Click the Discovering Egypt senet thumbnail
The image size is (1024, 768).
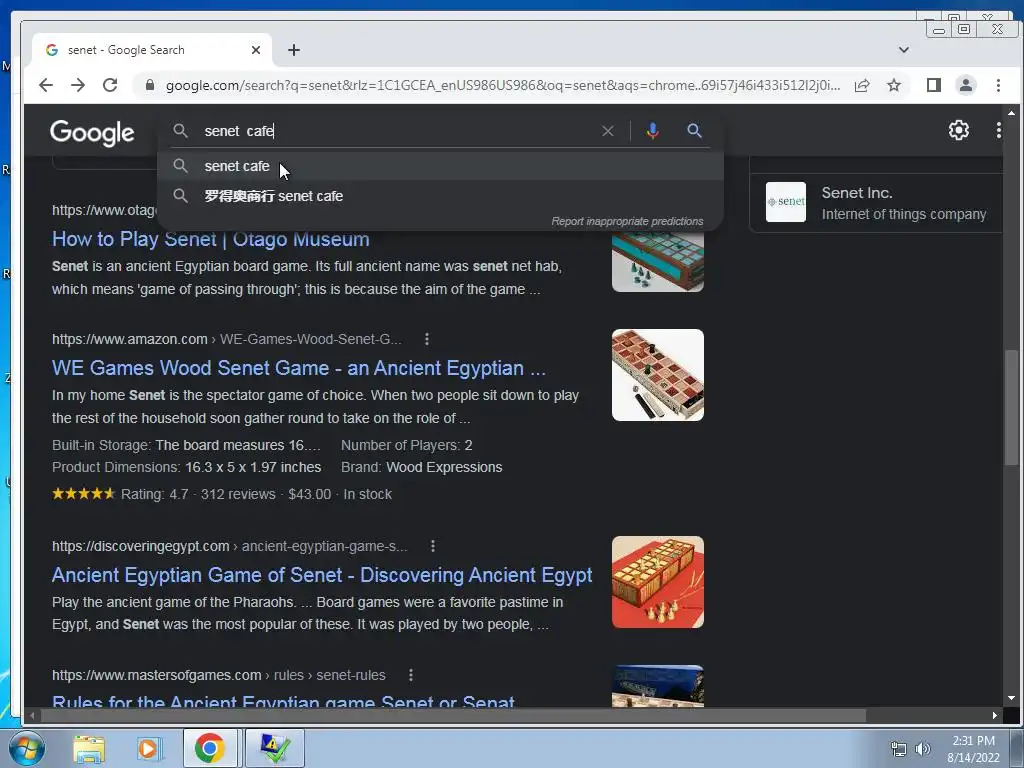(x=658, y=582)
